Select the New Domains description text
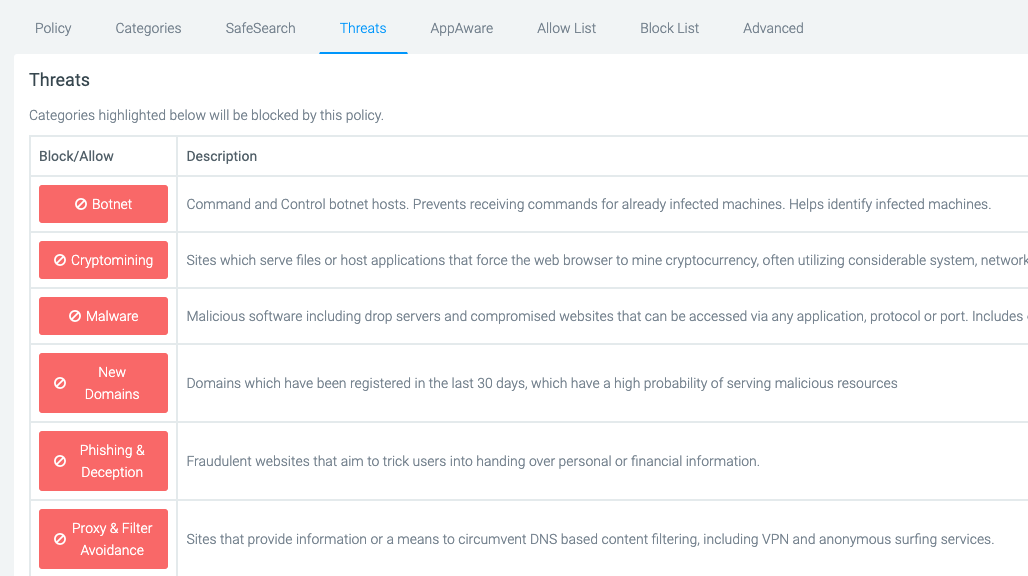The image size is (1028, 576). tap(542, 383)
